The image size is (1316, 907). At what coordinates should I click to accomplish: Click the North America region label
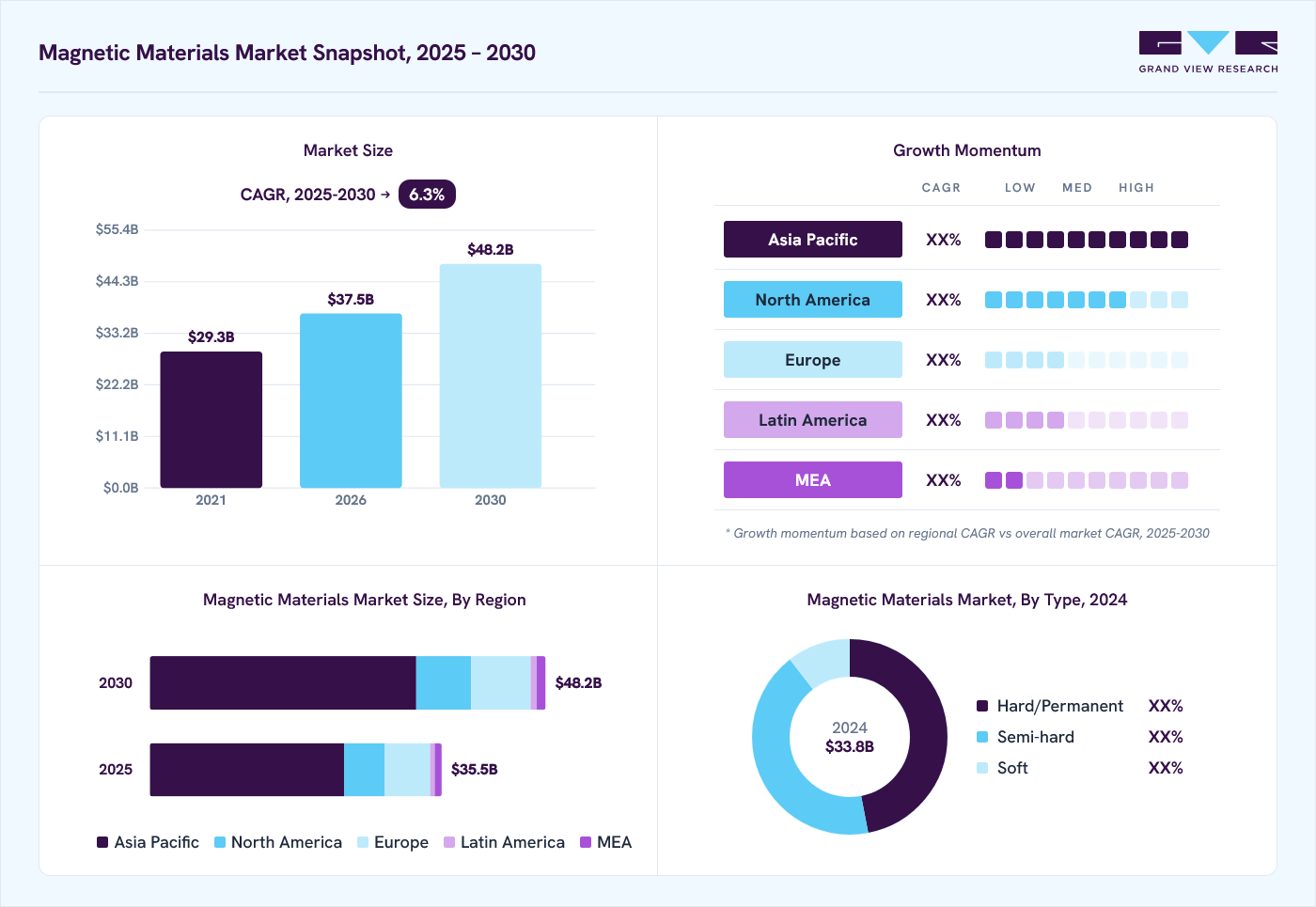813,300
